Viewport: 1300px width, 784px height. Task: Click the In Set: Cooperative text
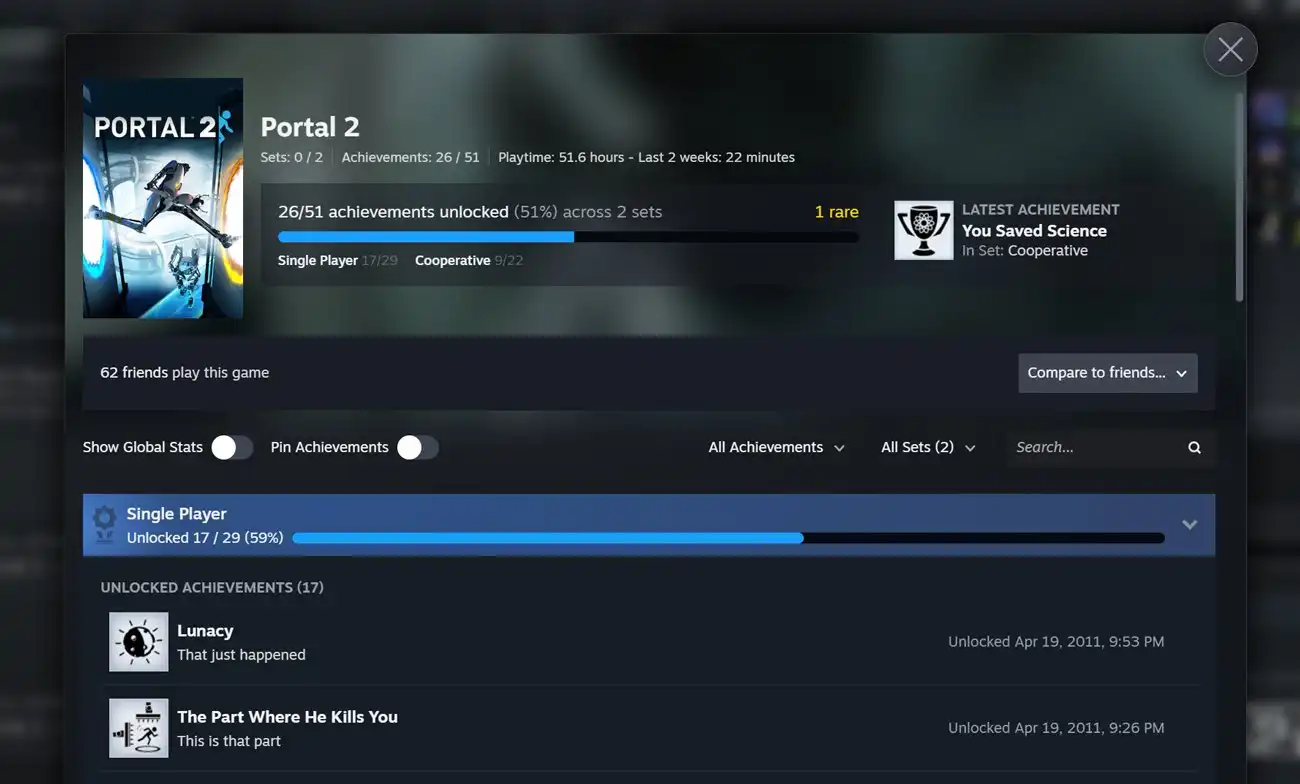(1025, 251)
